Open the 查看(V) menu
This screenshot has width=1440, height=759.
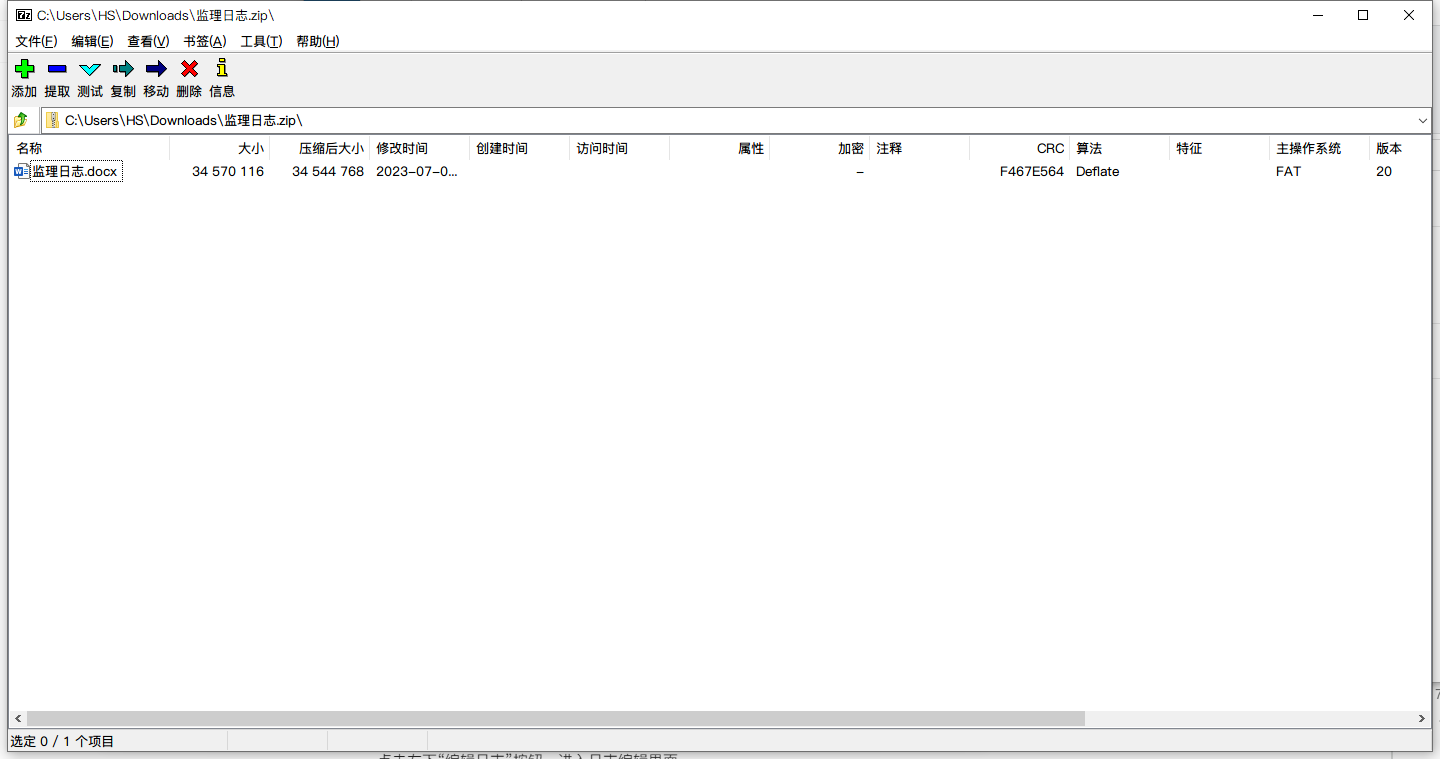148,41
